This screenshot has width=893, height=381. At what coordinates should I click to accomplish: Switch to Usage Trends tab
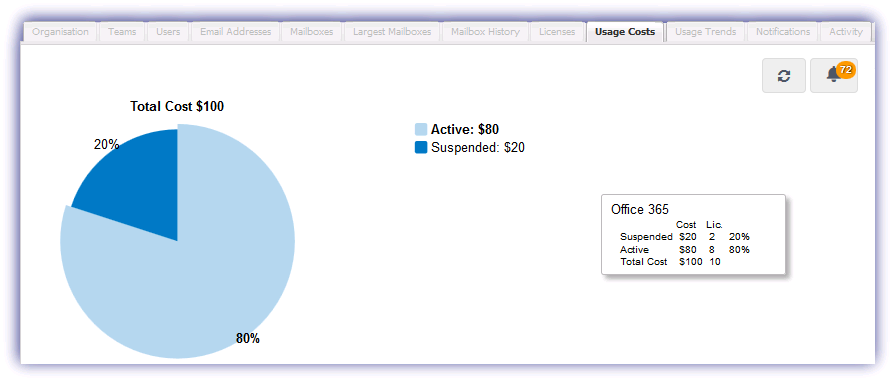coord(706,32)
